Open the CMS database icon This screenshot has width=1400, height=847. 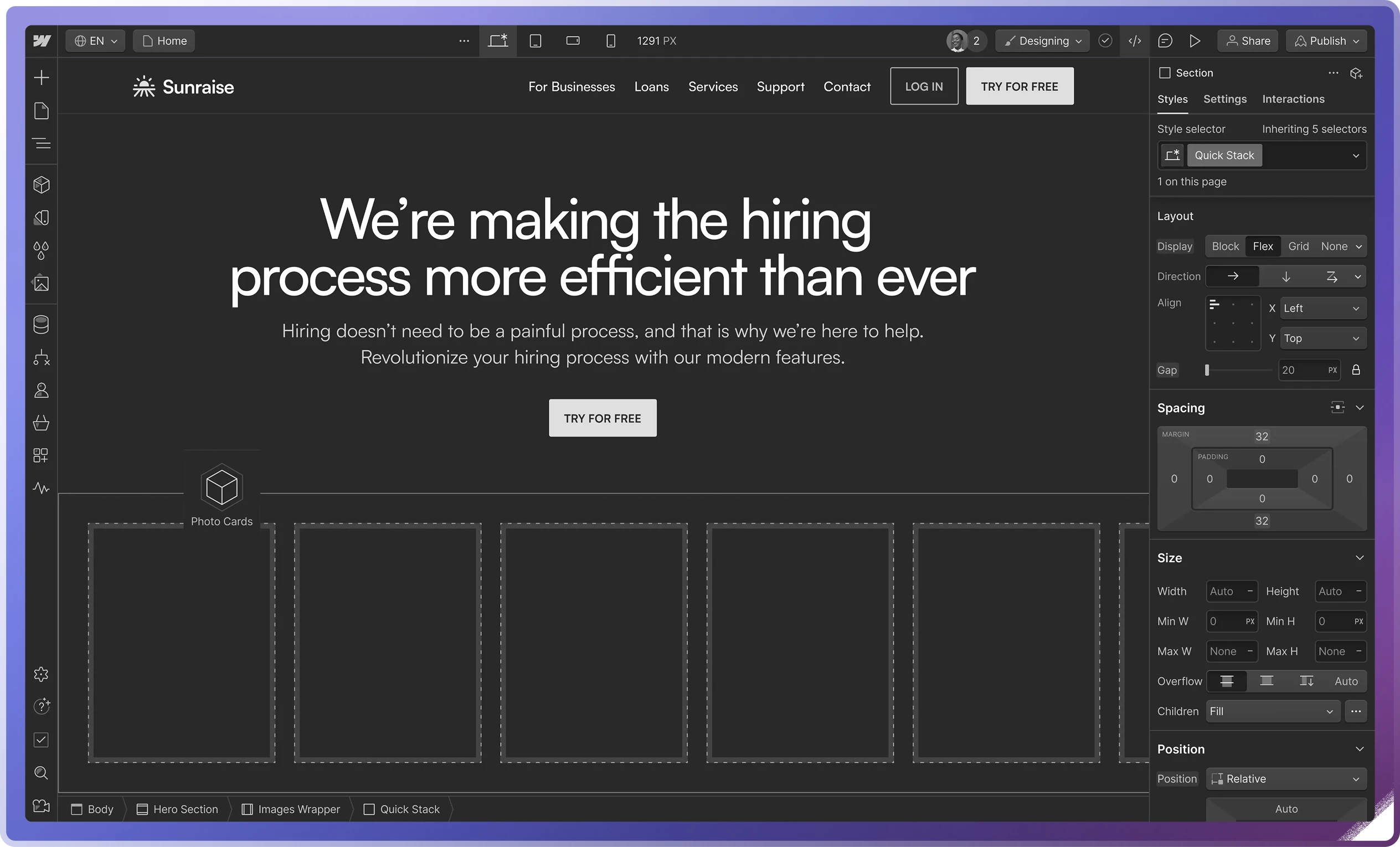pyautogui.click(x=42, y=325)
